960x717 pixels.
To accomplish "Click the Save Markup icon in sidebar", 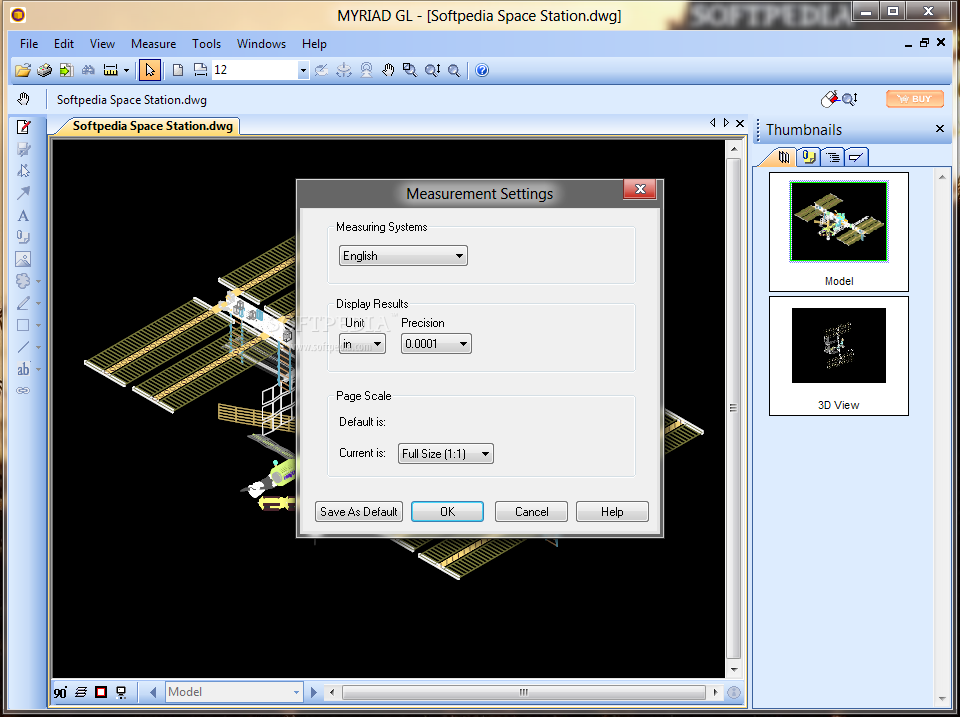I will [x=23, y=149].
